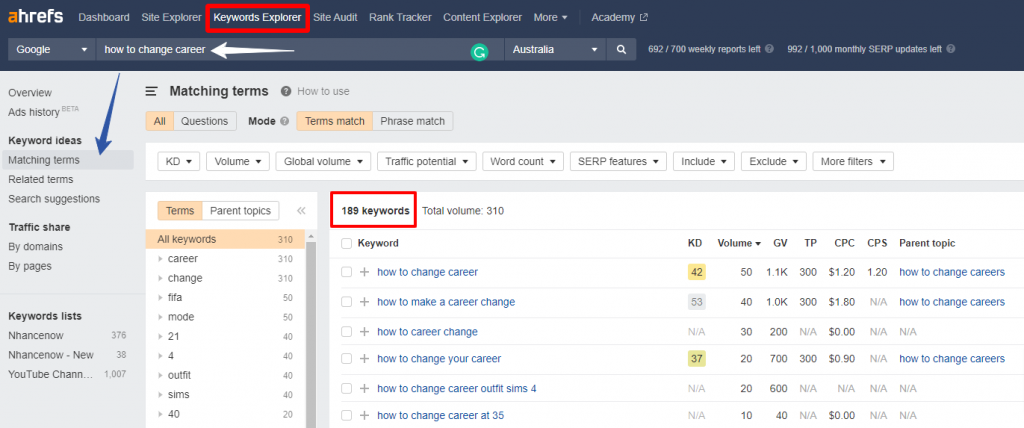Open Traffic share By pages
Screen dimensions: 1024x428
tap(30, 266)
